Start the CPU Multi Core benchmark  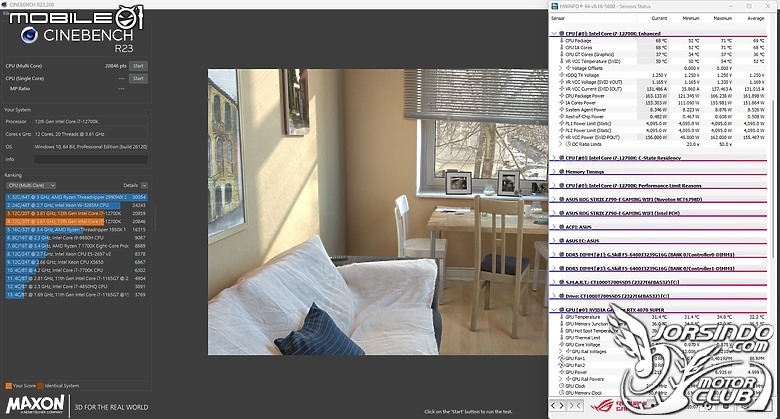[138, 66]
